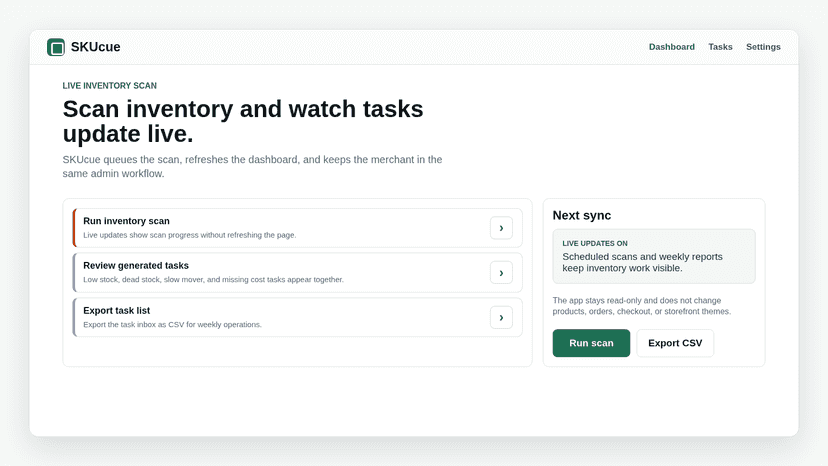Click 'SKUcue queues the scan' subtitle text
This screenshot has height=466, width=828.
[252, 166]
